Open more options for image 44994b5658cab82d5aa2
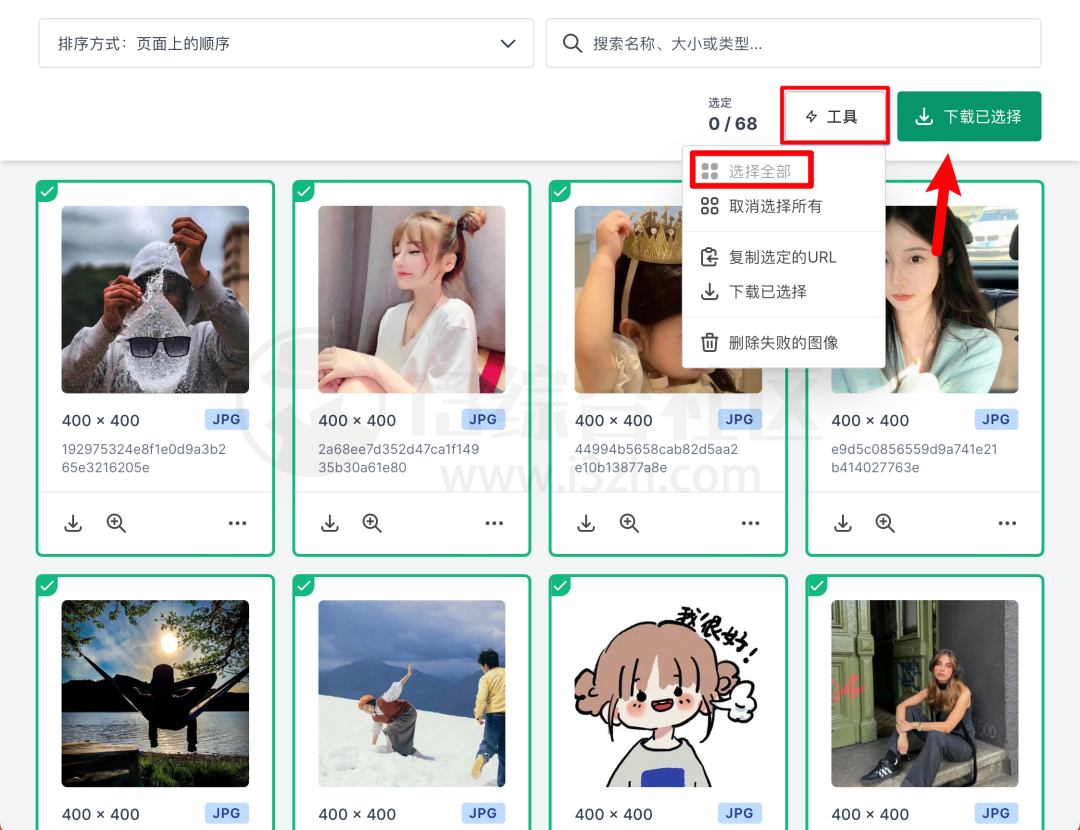This screenshot has width=1080, height=830. pos(751,523)
